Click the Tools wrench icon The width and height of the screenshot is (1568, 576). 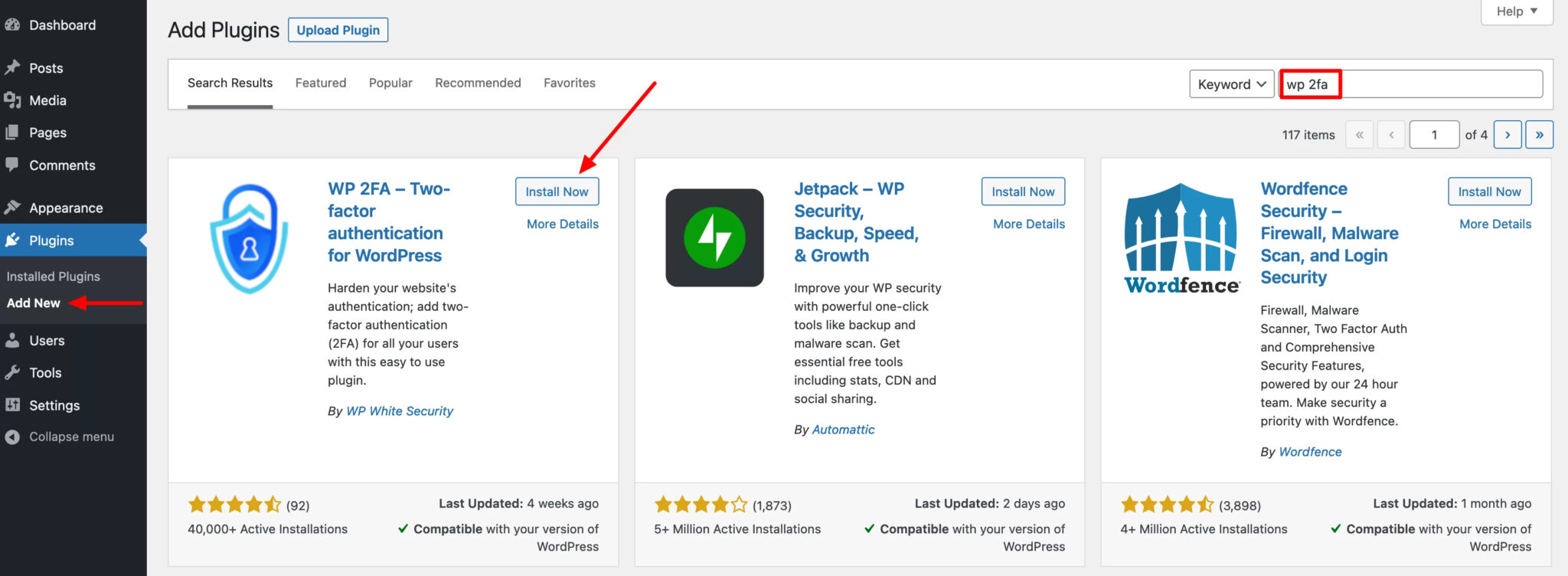click(11, 372)
